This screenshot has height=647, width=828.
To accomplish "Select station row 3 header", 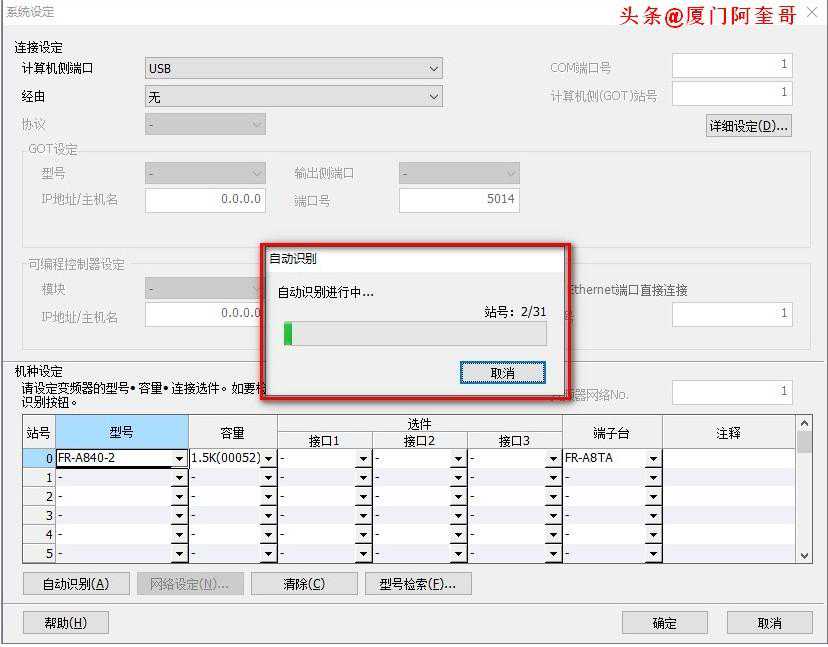I will coord(39,516).
